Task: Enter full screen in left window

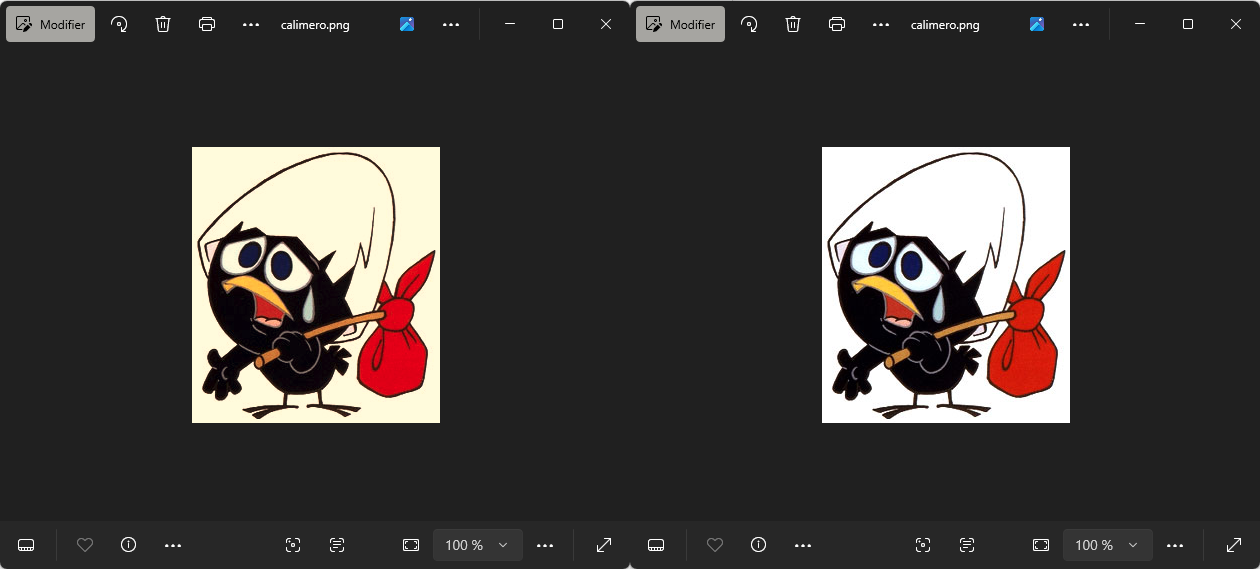Action: [x=604, y=545]
